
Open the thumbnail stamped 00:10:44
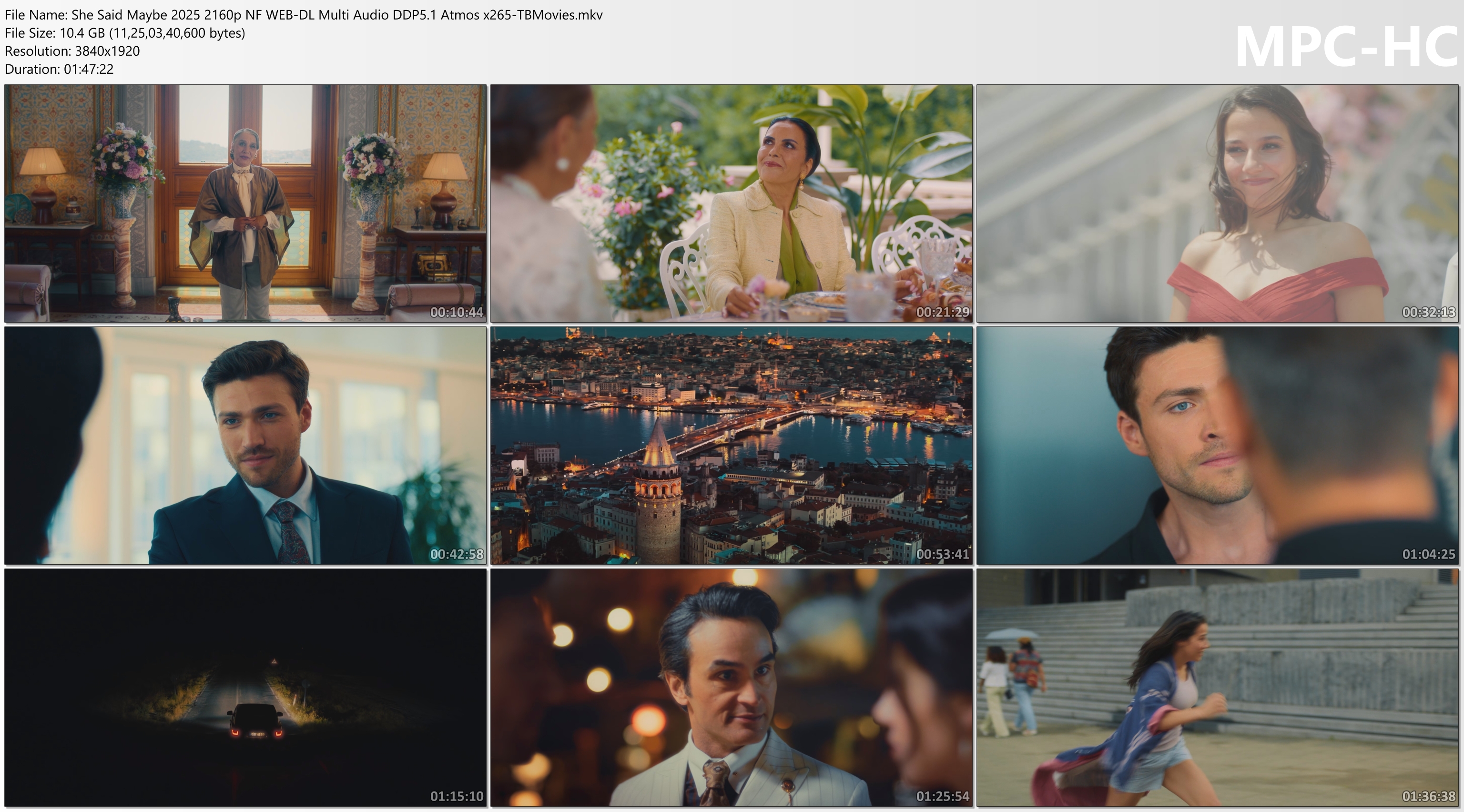[245, 203]
